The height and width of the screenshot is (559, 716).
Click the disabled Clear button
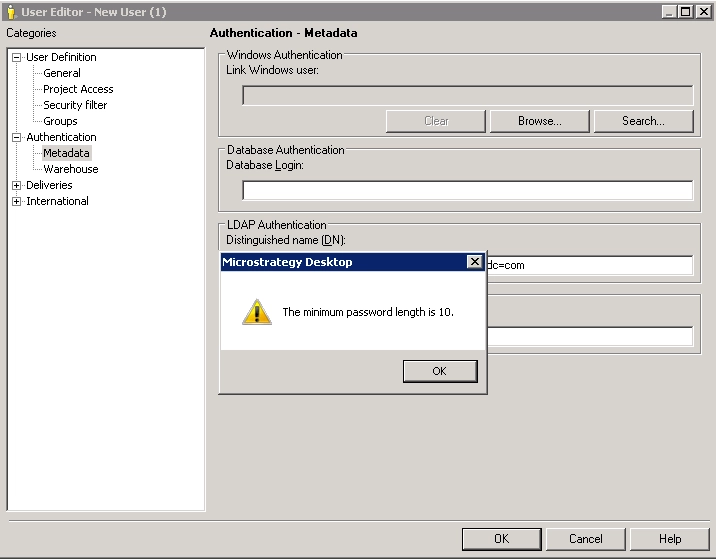tap(436, 121)
